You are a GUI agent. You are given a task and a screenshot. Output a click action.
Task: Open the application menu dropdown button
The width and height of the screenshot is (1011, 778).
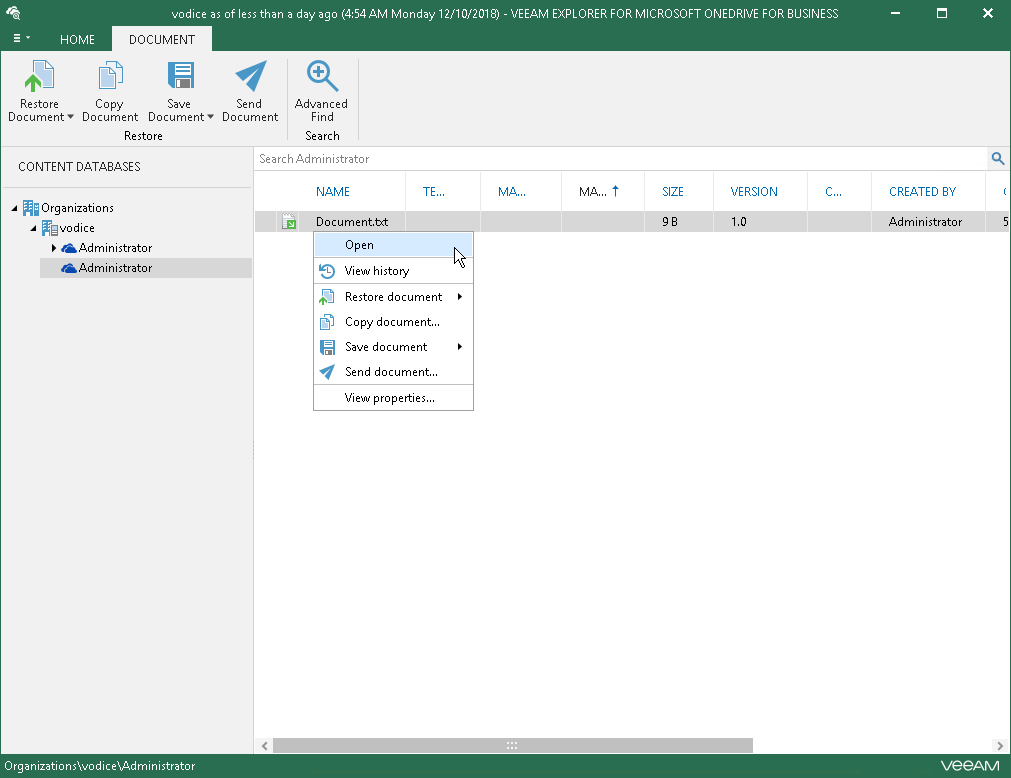(21, 38)
